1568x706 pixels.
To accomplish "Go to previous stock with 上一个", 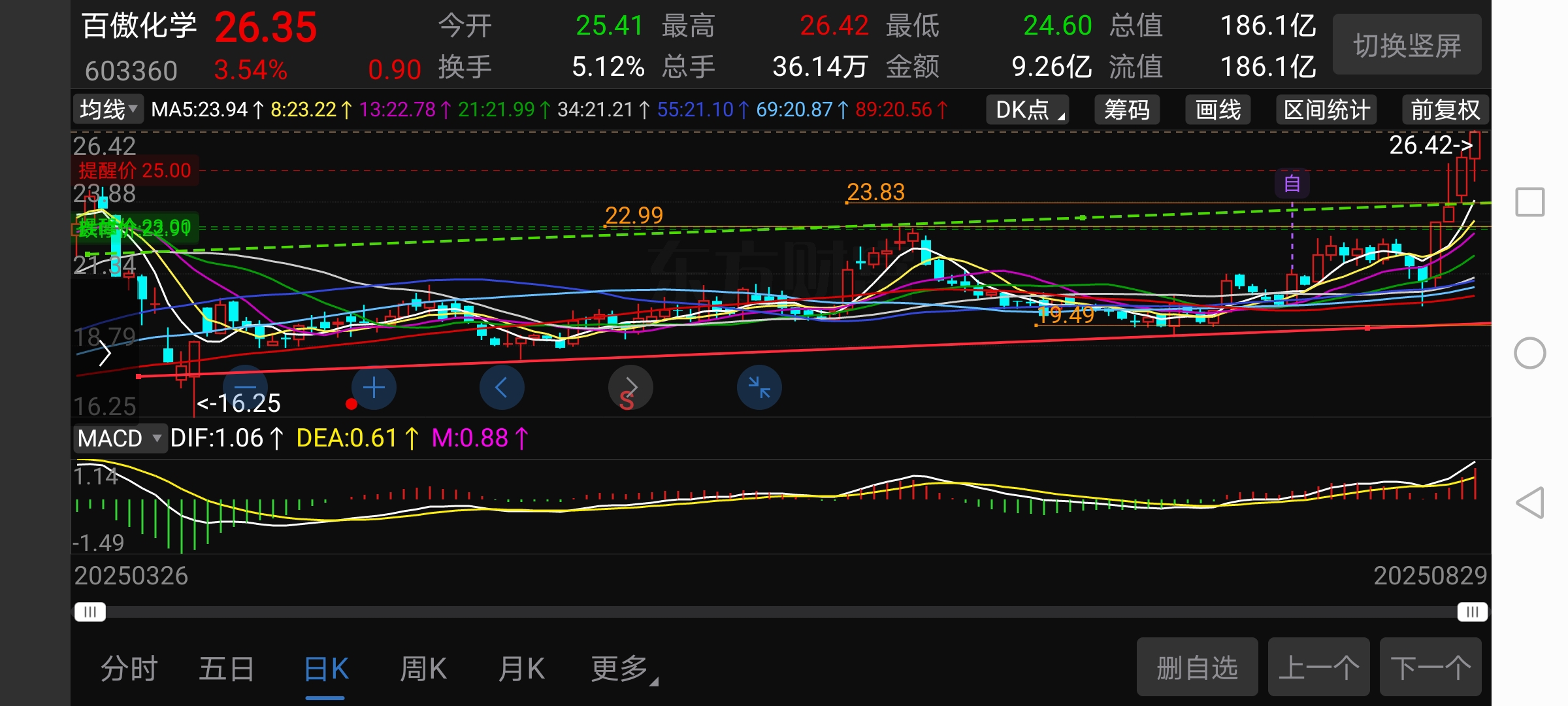I will pyautogui.click(x=1318, y=667).
